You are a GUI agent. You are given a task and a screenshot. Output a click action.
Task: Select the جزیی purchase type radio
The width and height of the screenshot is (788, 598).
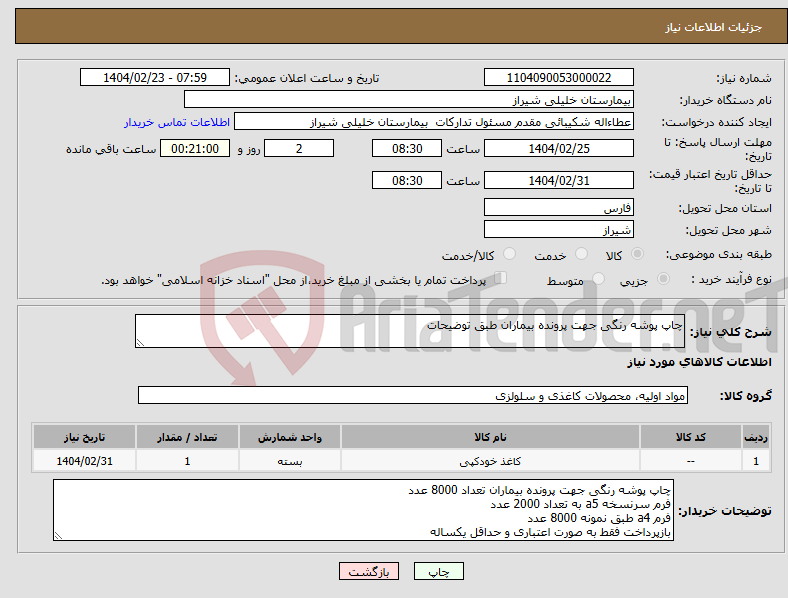663,278
